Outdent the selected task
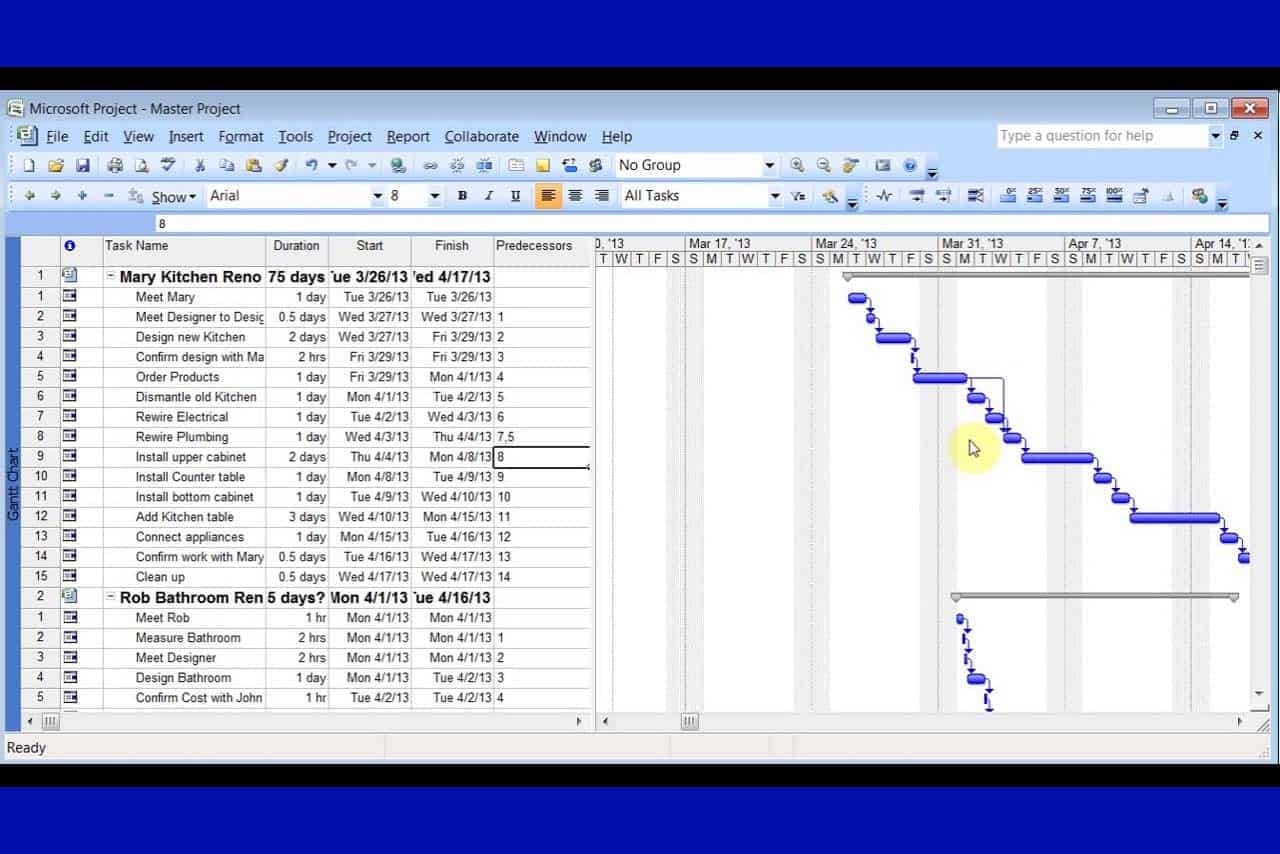This screenshot has height=854, width=1280. click(x=29, y=196)
